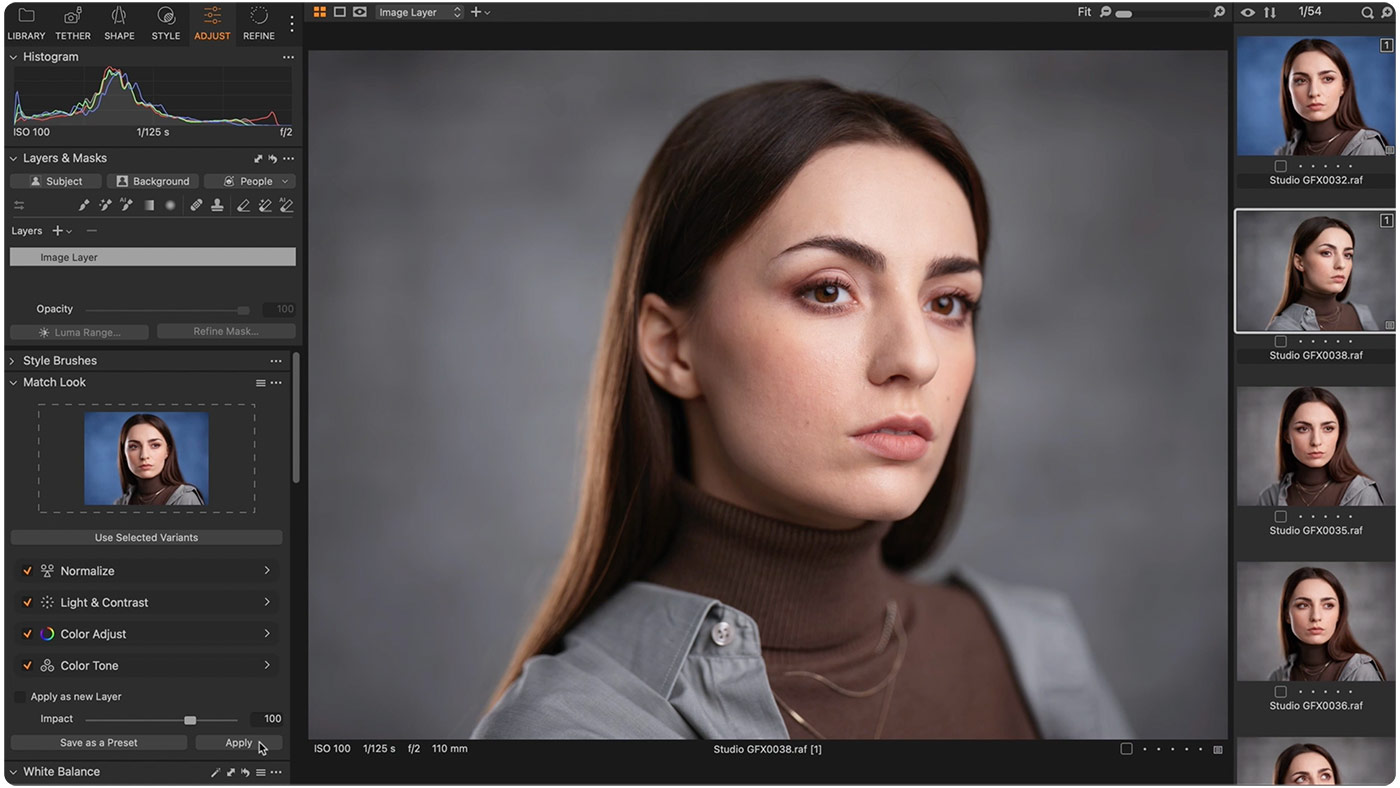This screenshot has height=788, width=1400.
Task: Click Use Selected Variants button
Action: click(x=146, y=538)
